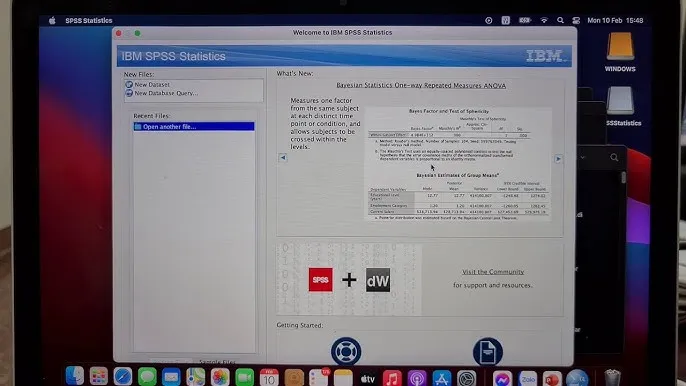Image resolution: width=686 pixels, height=386 pixels.
Task: Click Visit the Community link
Action: tap(493, 272)
